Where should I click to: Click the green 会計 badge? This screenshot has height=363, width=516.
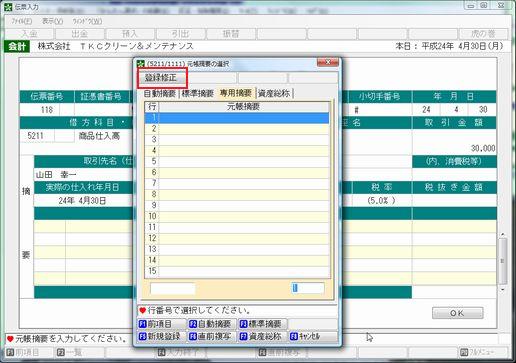point(17,46)
